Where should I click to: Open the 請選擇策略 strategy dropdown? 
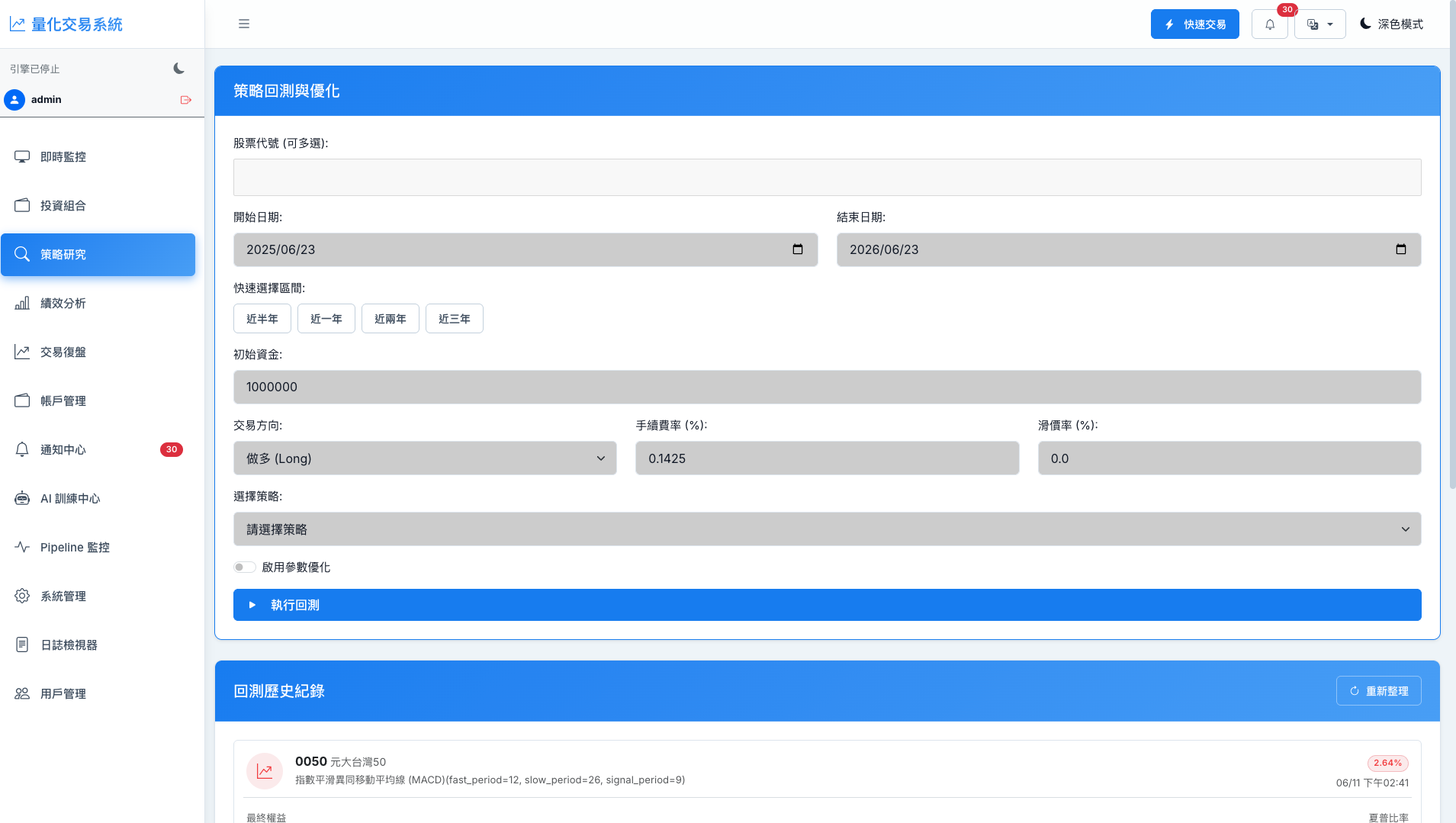click(827, 529)
